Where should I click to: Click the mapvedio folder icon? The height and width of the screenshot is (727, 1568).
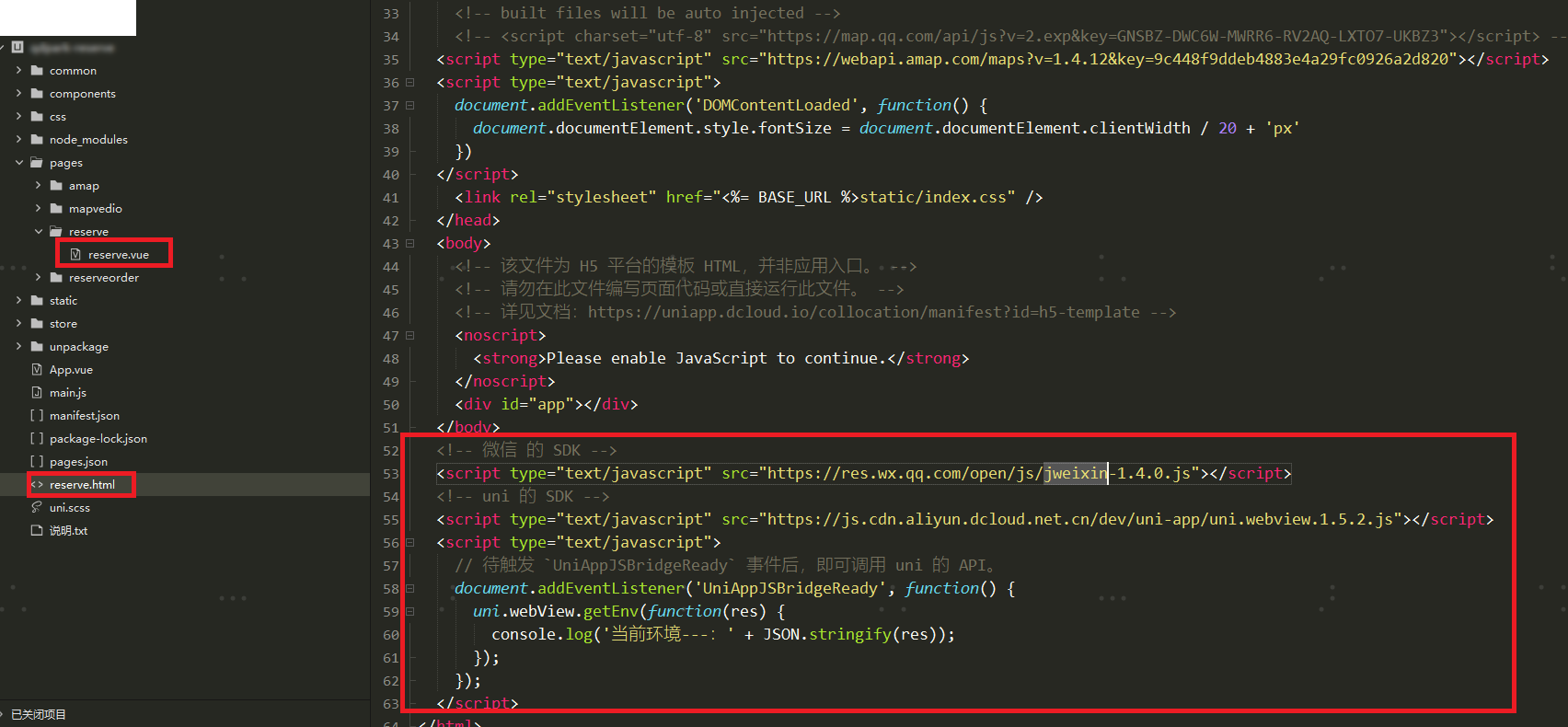click(x=56, y=208)
